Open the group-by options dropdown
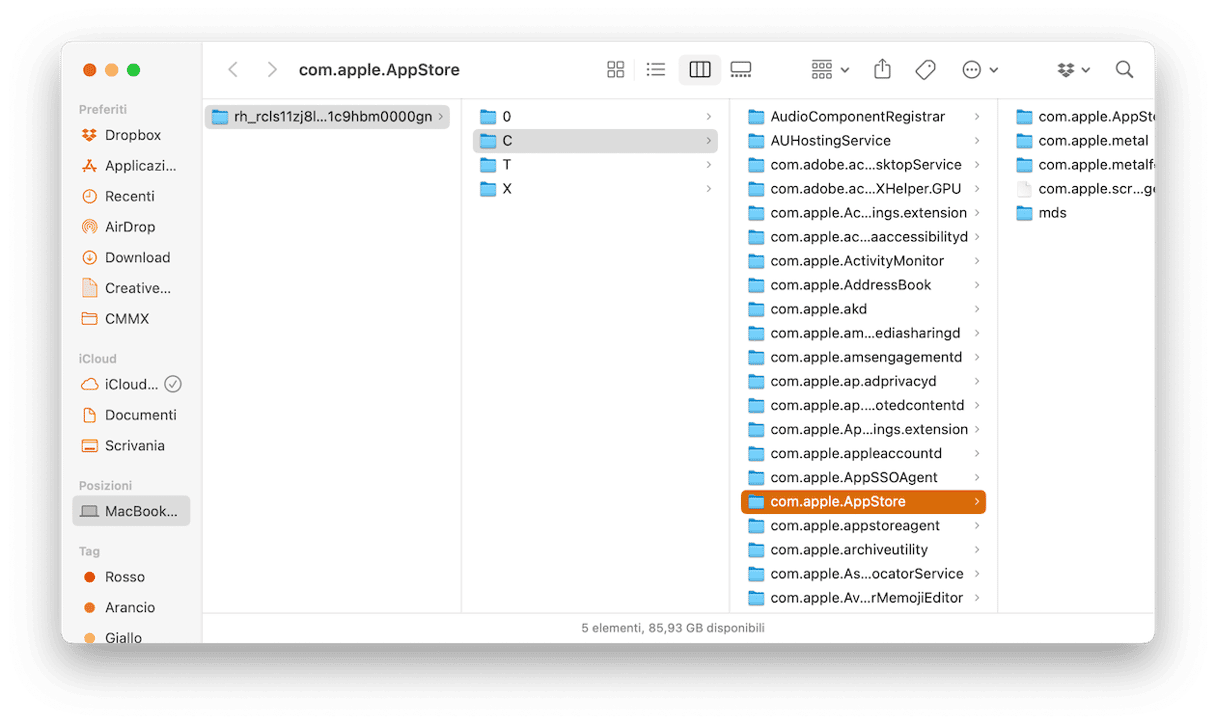 [830, 70]
